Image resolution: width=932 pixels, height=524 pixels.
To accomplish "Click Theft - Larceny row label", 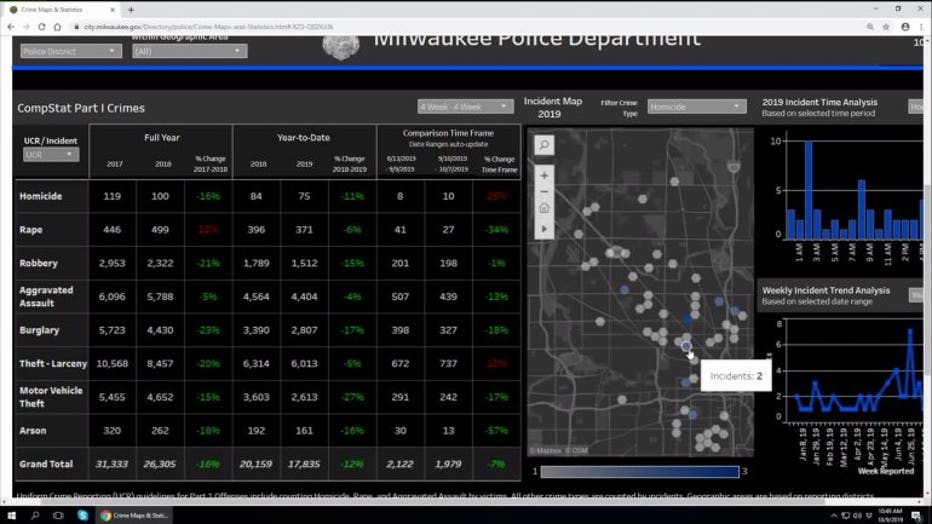I will coord(53,364).
